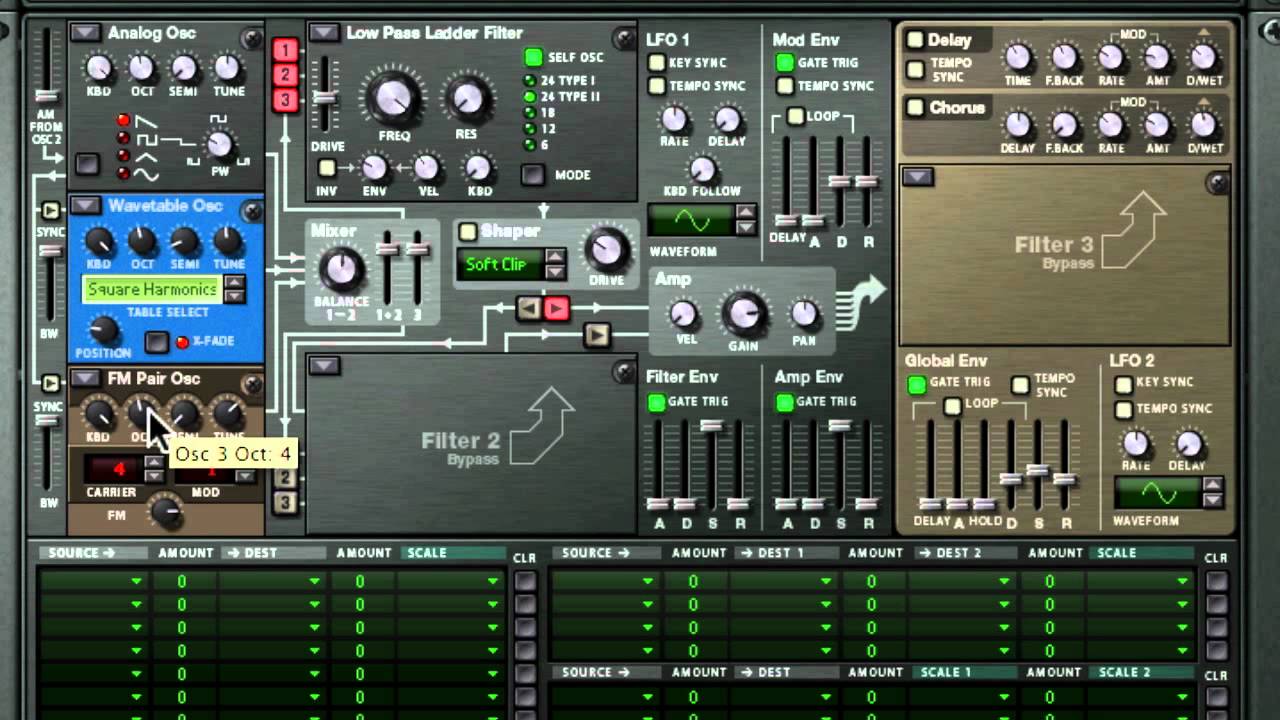The image size is (1280, 720).
Task: Click the Square Harmonics table display
Action: tap(152, 290)
